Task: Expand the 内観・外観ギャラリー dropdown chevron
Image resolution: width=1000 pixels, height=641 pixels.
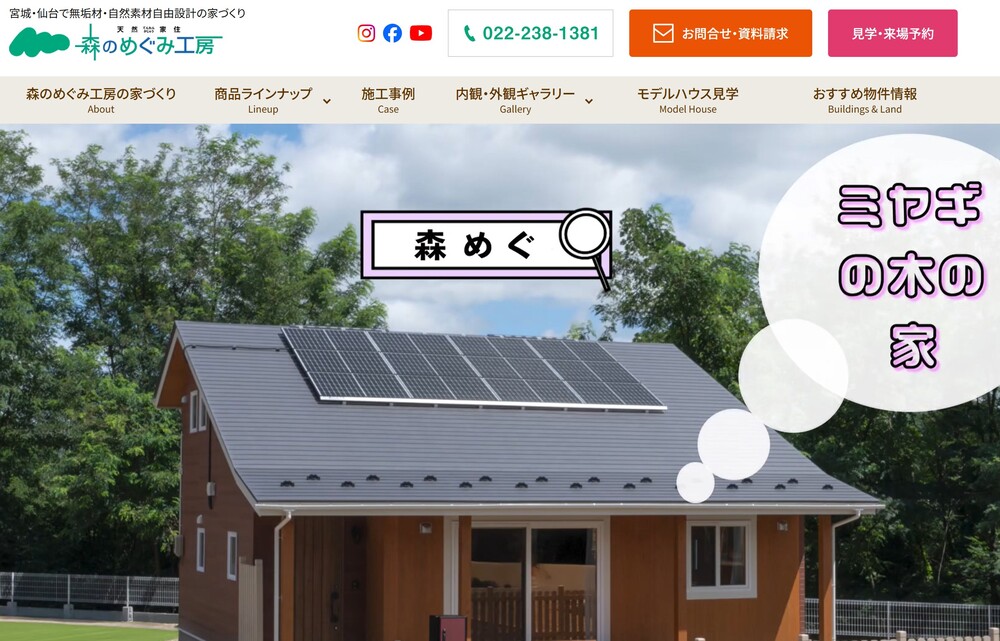Action: (x=589, y=101)
